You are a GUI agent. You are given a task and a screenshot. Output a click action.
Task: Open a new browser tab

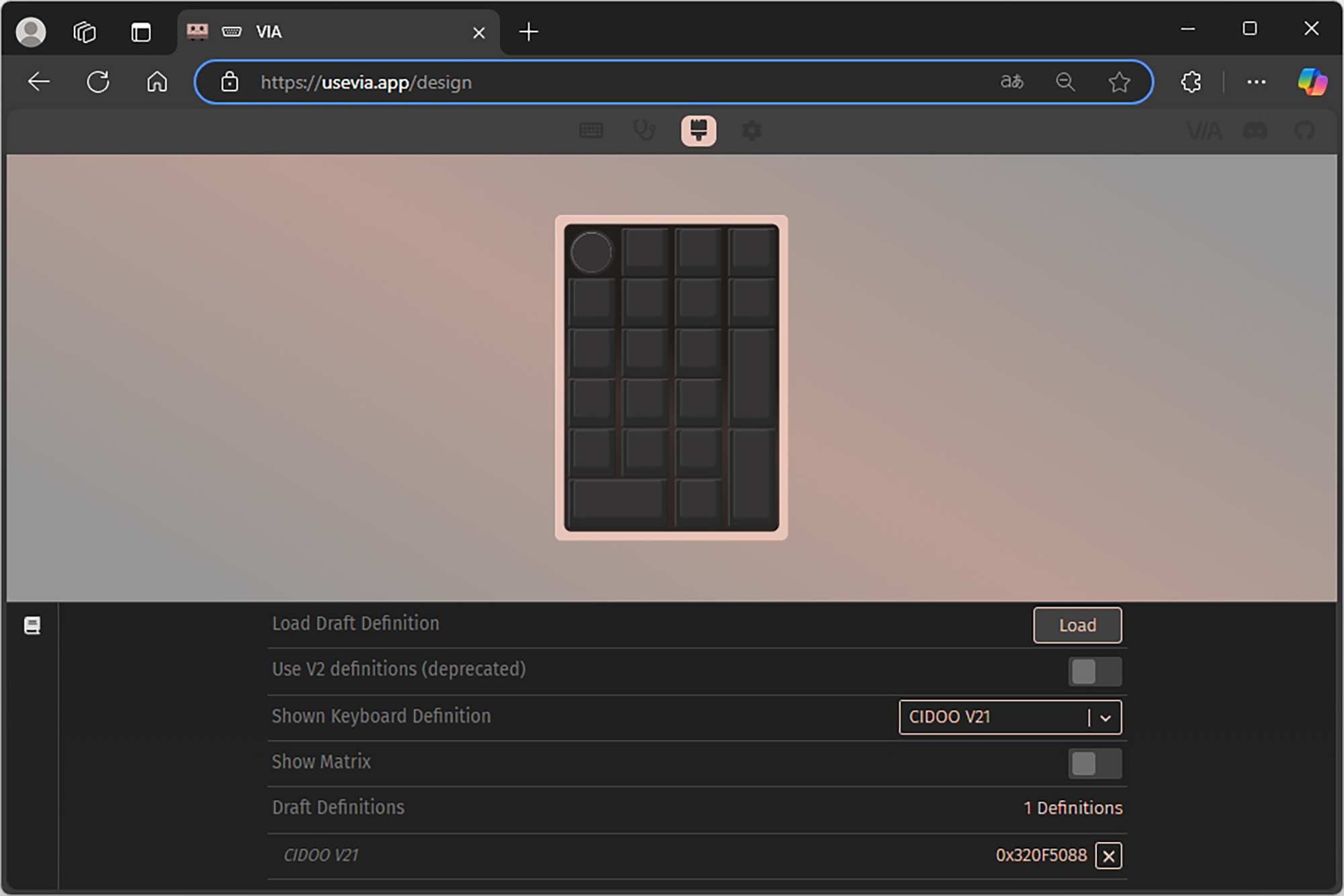pyautogui.click(x=529, y=32)
